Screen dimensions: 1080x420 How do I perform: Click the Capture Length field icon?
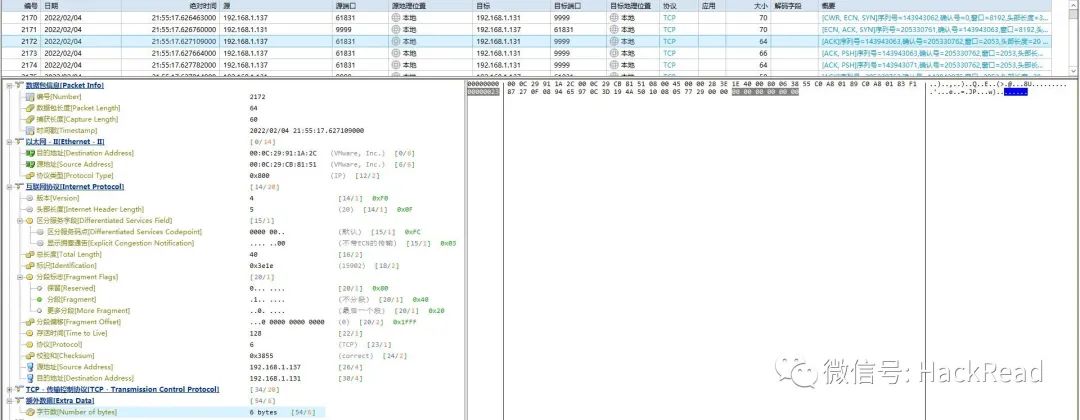click(x=30, y=119)
